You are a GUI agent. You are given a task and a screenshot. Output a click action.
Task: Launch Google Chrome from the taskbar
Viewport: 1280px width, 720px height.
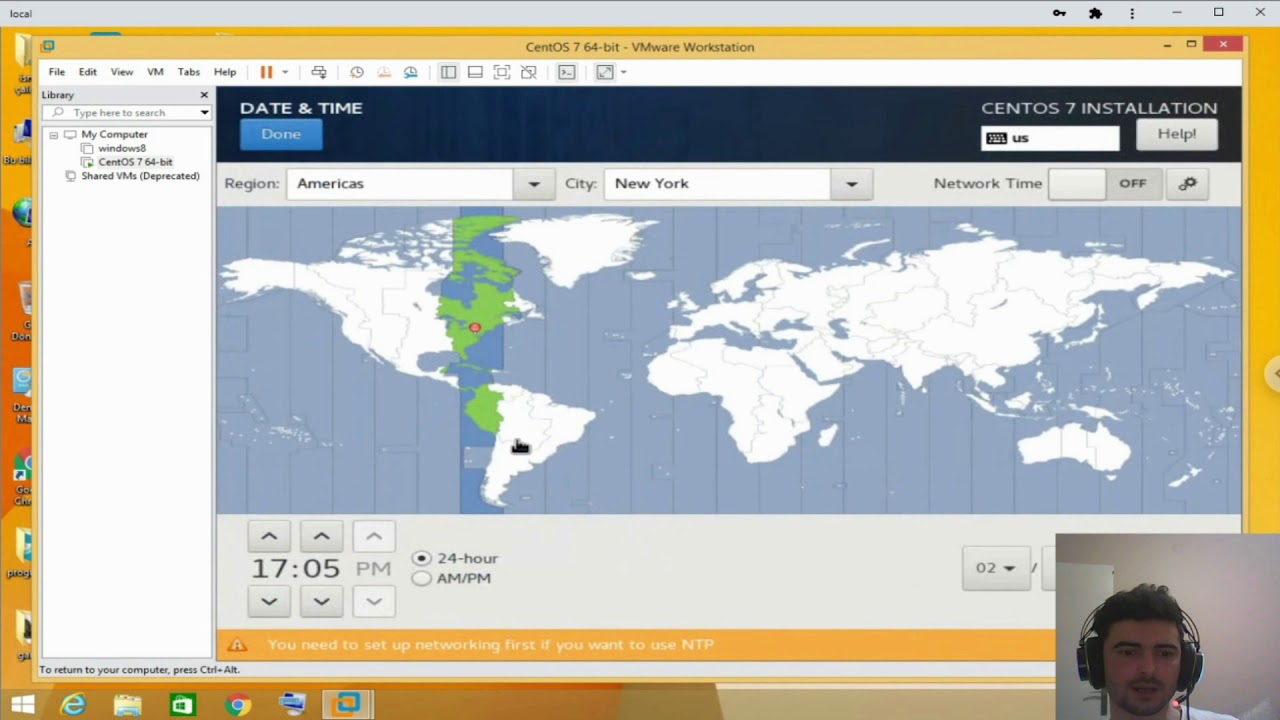pos(237,705)
